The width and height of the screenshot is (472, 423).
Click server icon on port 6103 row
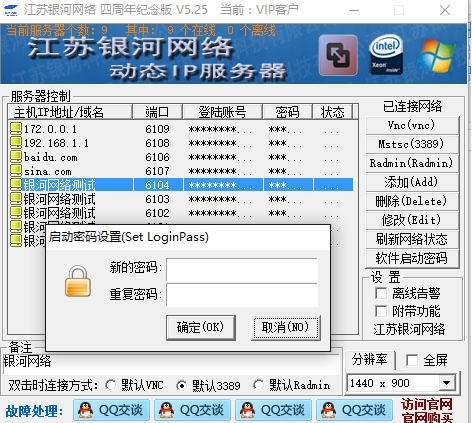(x=15, y=199)
